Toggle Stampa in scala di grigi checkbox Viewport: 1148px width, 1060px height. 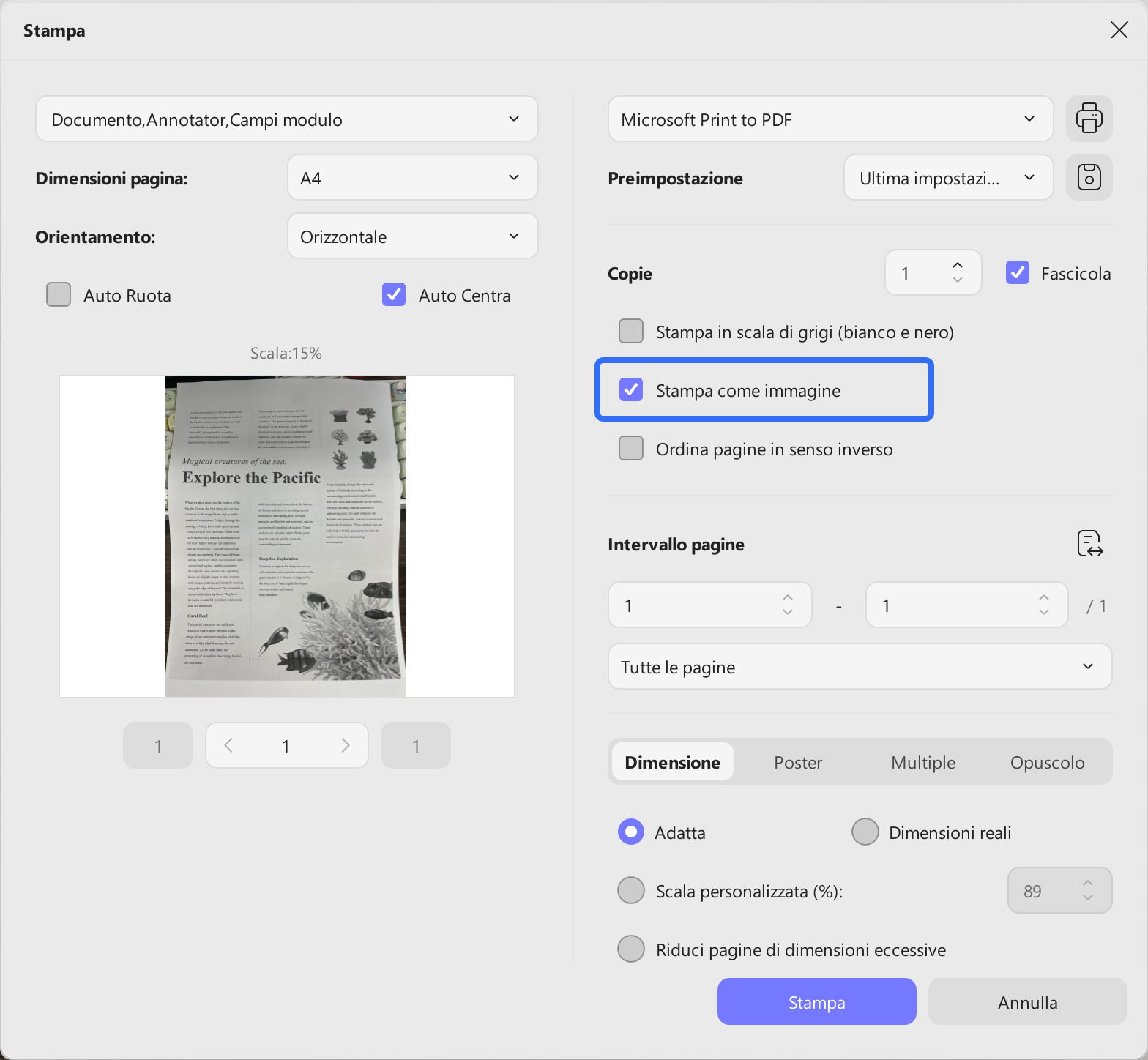coord(631,331)
